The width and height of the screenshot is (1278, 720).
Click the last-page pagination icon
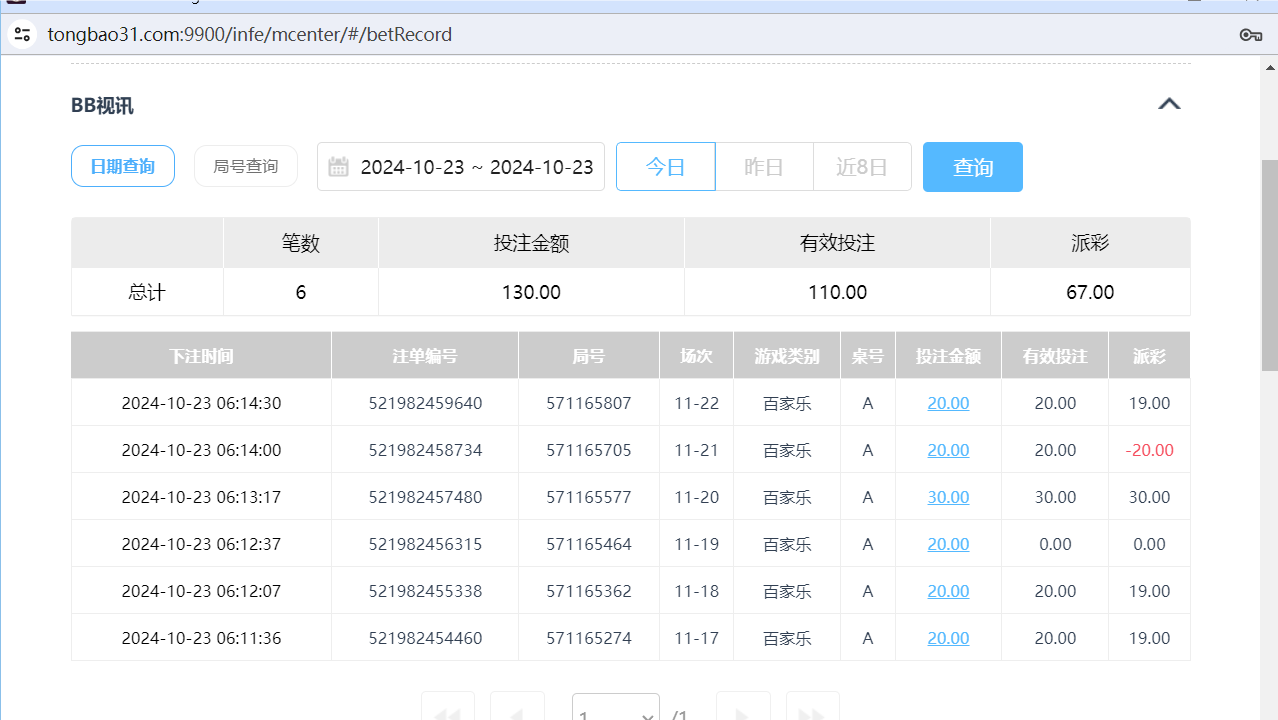click(812, 712)
